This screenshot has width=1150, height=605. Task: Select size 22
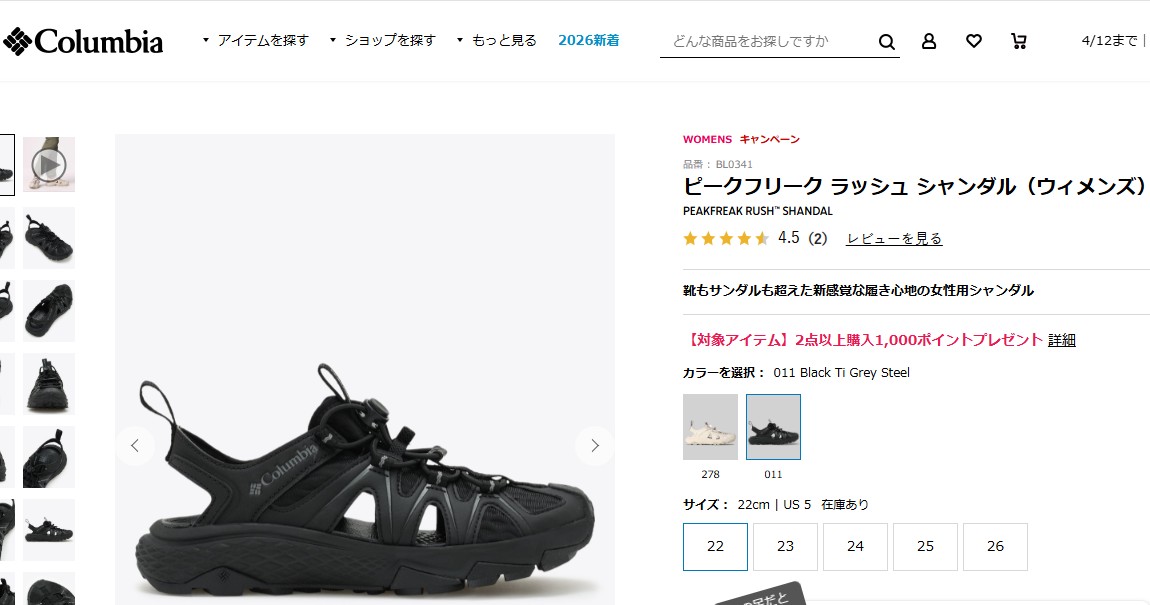(715, 546)
